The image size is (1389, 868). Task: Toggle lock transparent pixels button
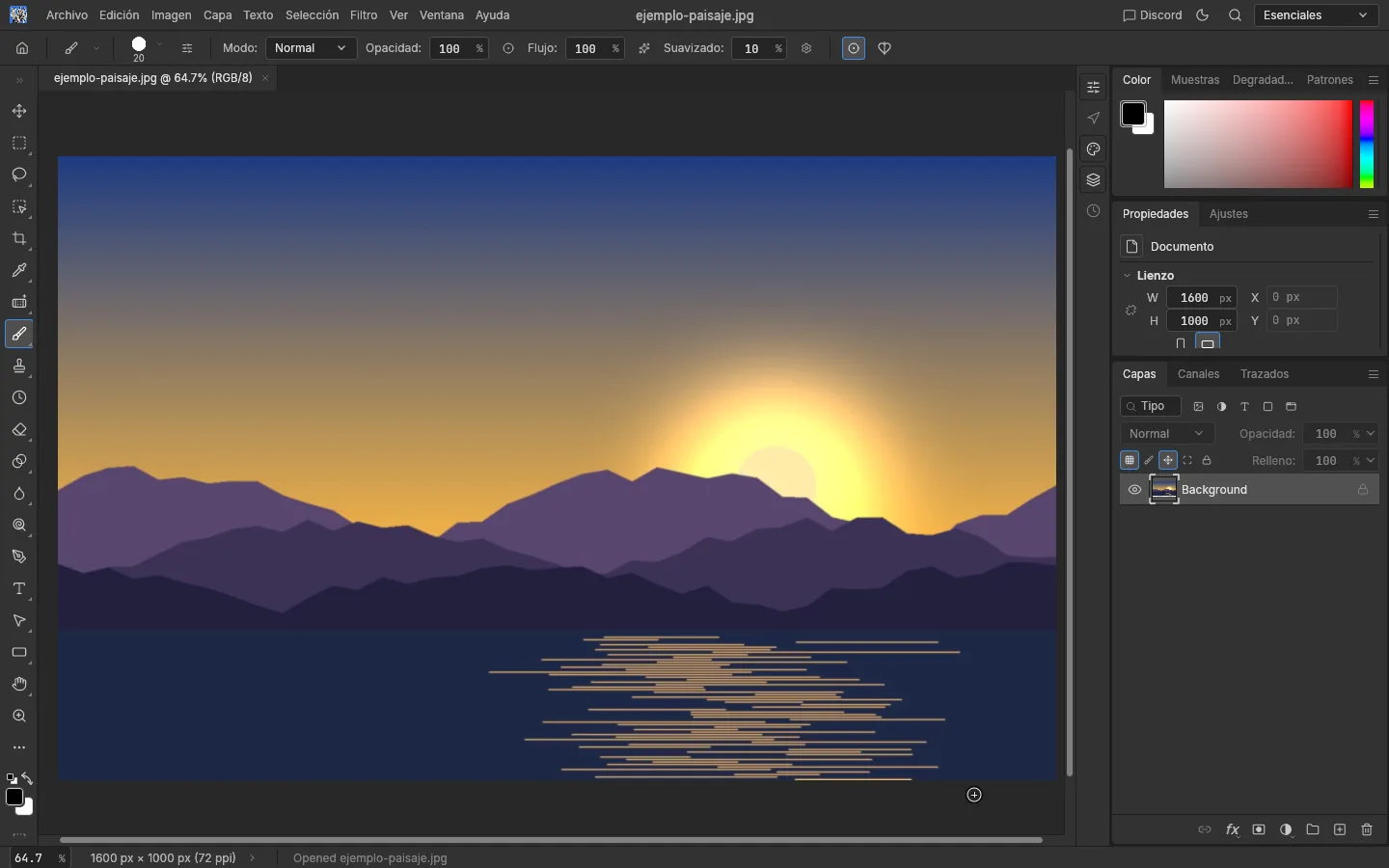click(x=1130, y=460)
